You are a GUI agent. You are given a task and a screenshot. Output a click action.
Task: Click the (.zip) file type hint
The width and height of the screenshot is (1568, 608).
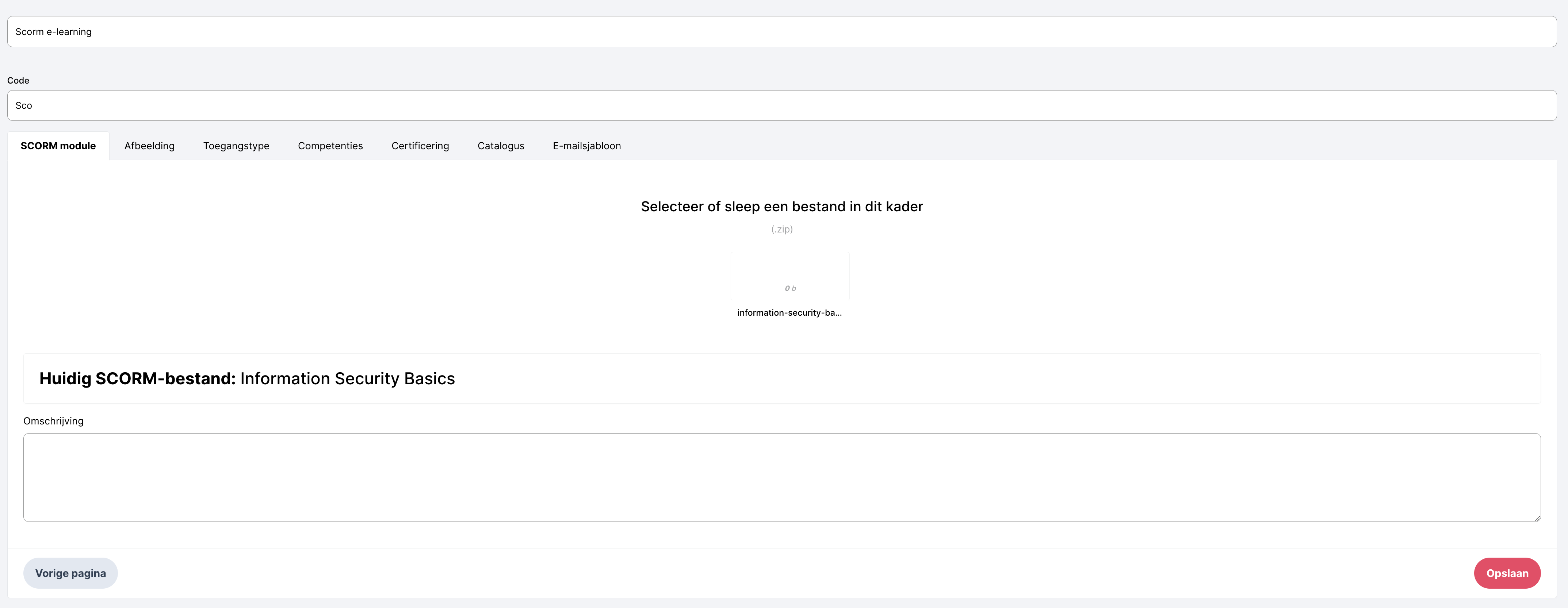tap(781, 230)
